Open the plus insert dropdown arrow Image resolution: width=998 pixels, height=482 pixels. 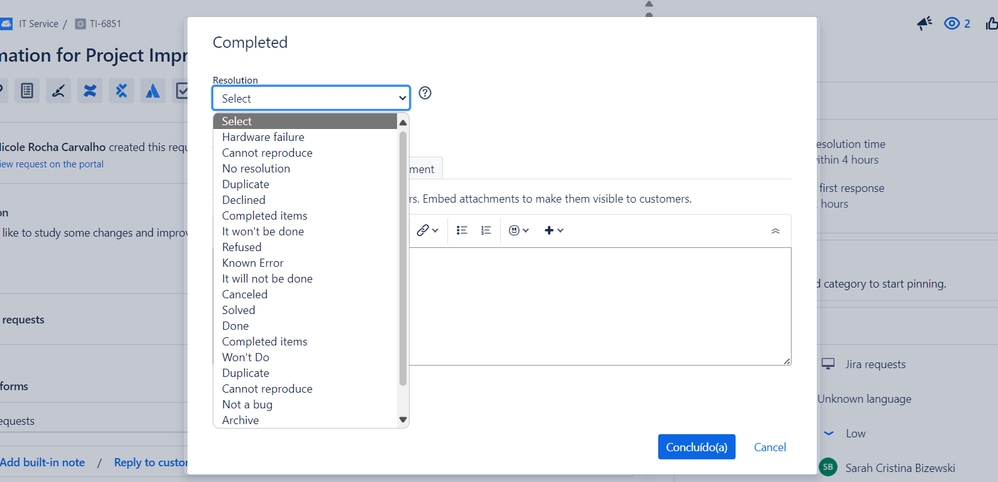(x=560, y=230)
